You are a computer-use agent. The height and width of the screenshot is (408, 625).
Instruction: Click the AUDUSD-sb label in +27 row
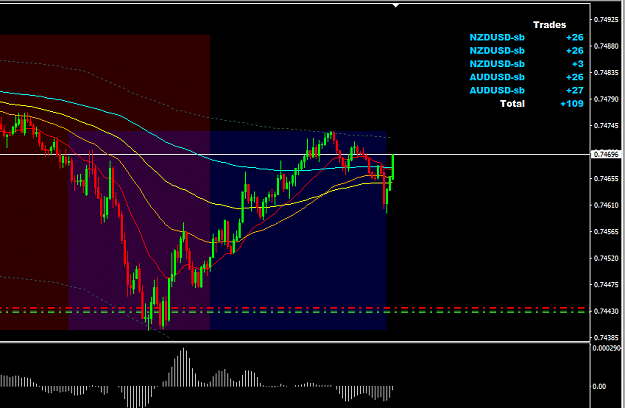coord(497,90)
